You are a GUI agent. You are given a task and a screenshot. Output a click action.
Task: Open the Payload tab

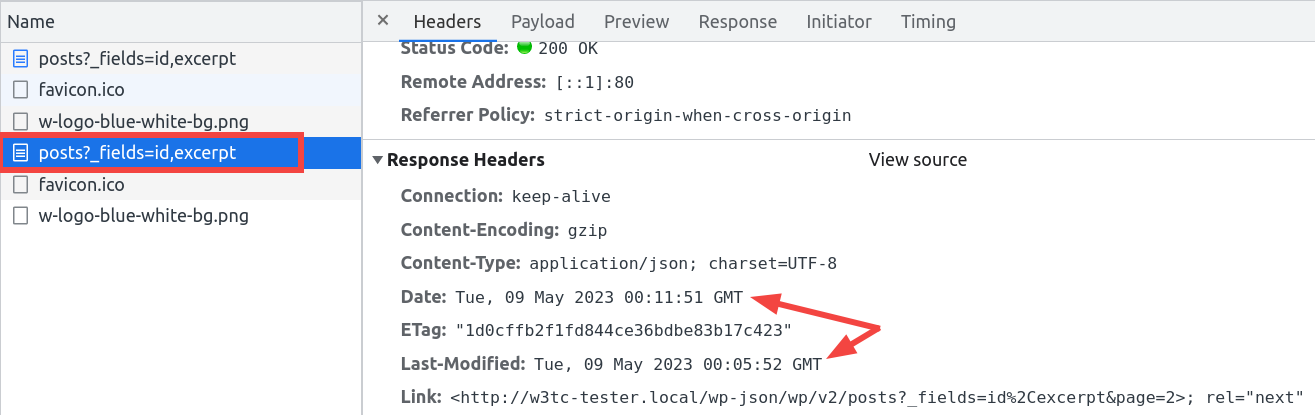tap(543, 21)
